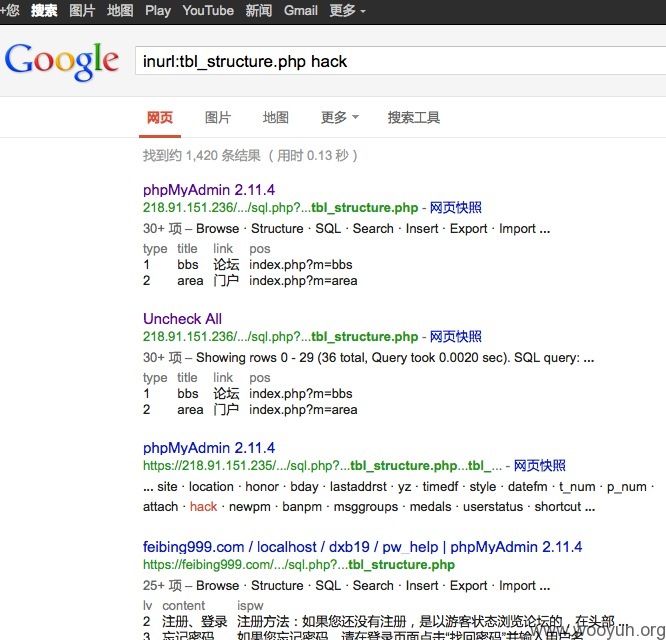This screenshot has width=666, height=640.
Task: Click 'index.php?m=area' in Uncheck All result table
Action: (x=303, y=410)
